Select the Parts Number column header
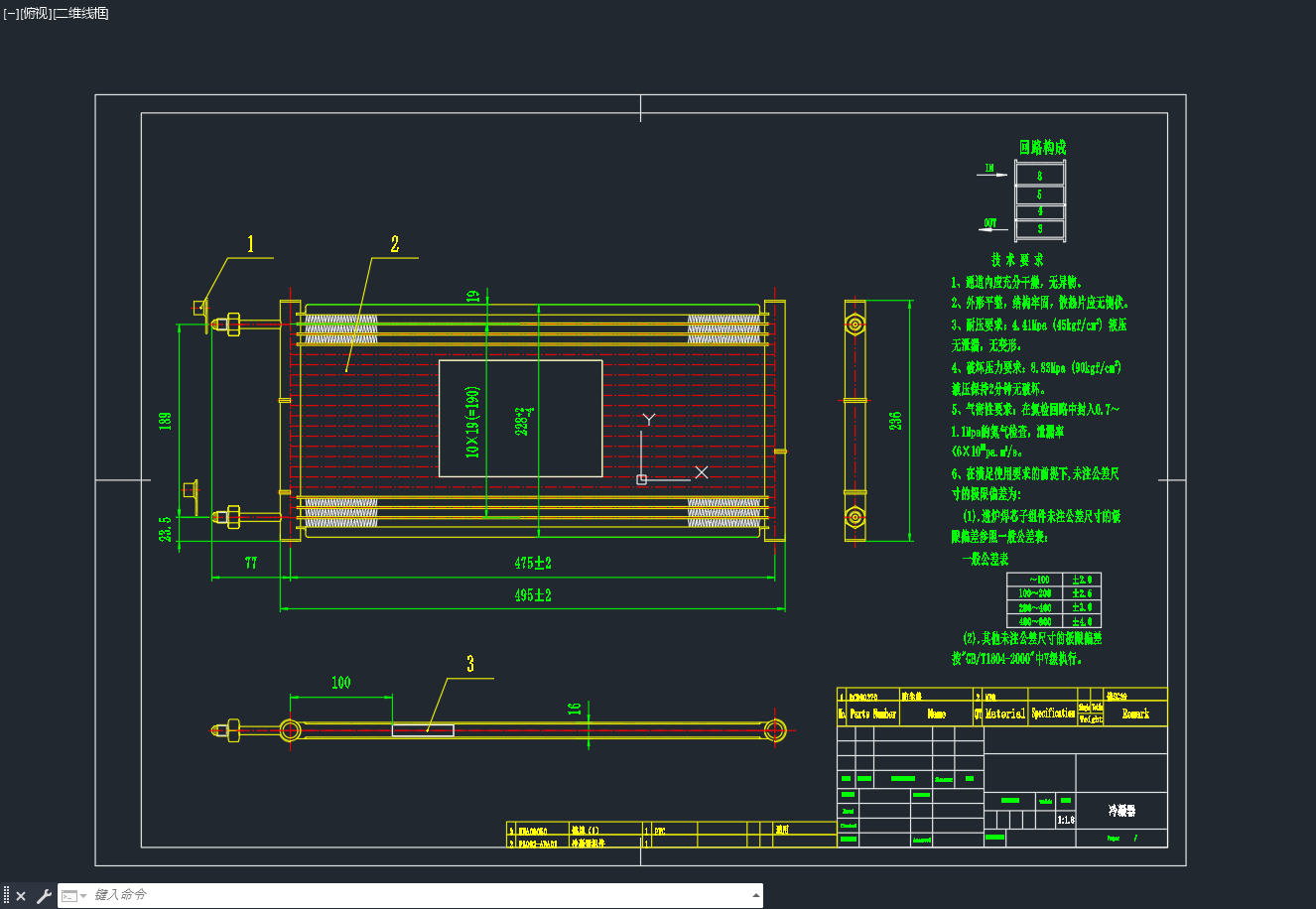The height and width of the screenshot is (909, 1316). tap(873, 714)
